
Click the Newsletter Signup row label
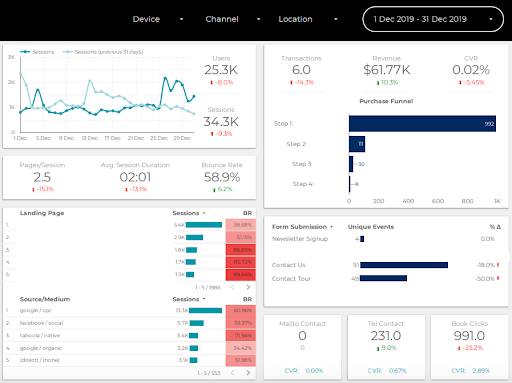300,239
